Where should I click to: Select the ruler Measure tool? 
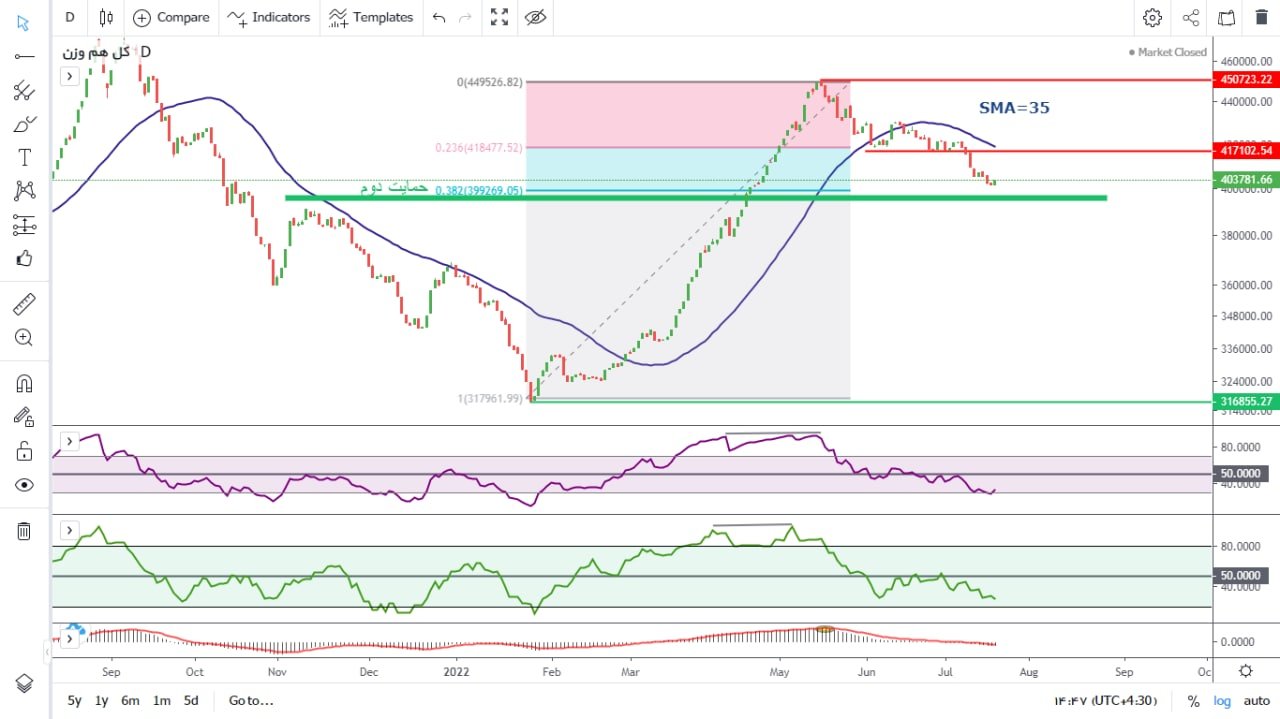point(24,303)
